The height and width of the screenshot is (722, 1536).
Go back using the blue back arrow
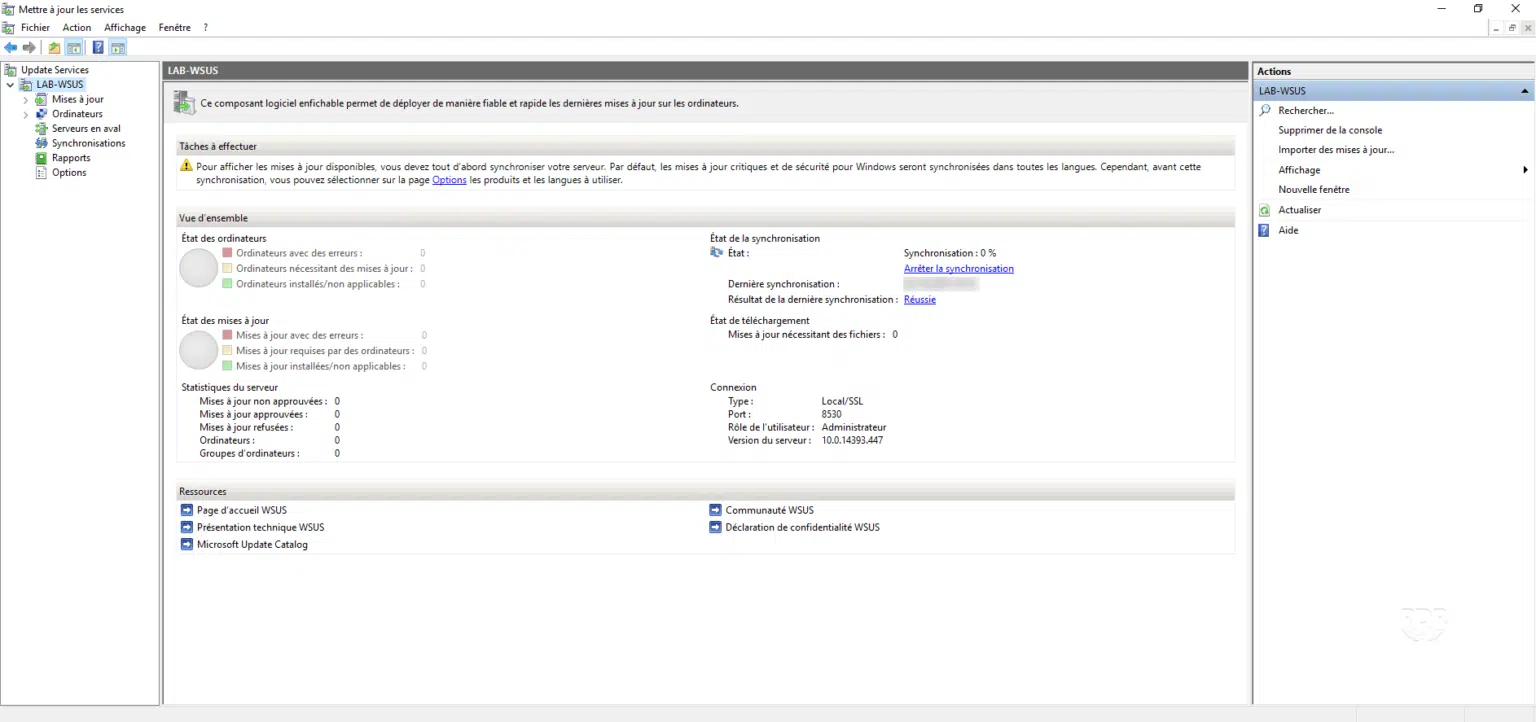point(10,47)
